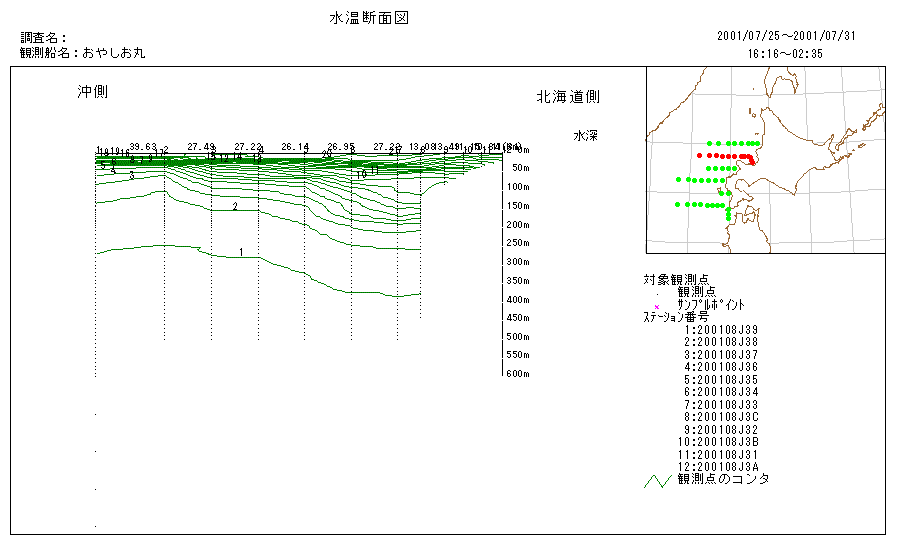
Task: Select station 1:200108J39 in the list
Action: [721, 329]
